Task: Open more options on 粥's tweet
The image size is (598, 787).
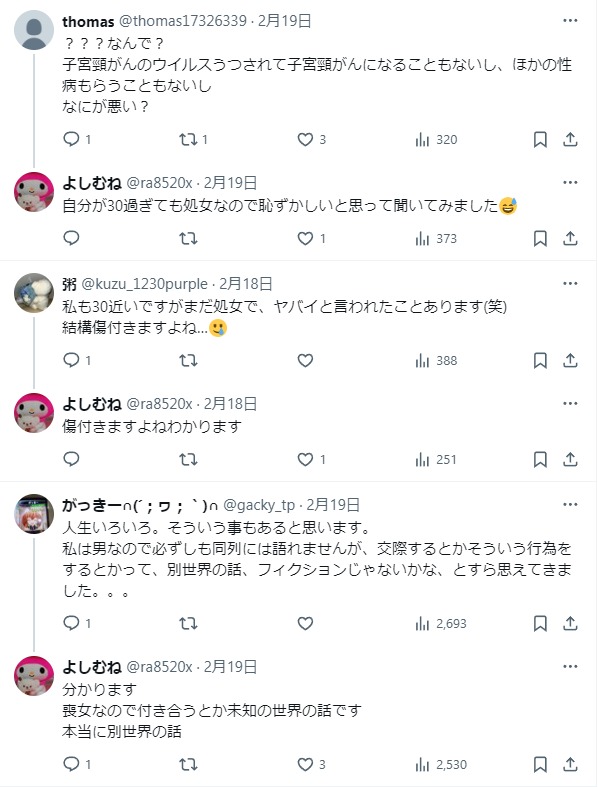Action: coord(570,284)
